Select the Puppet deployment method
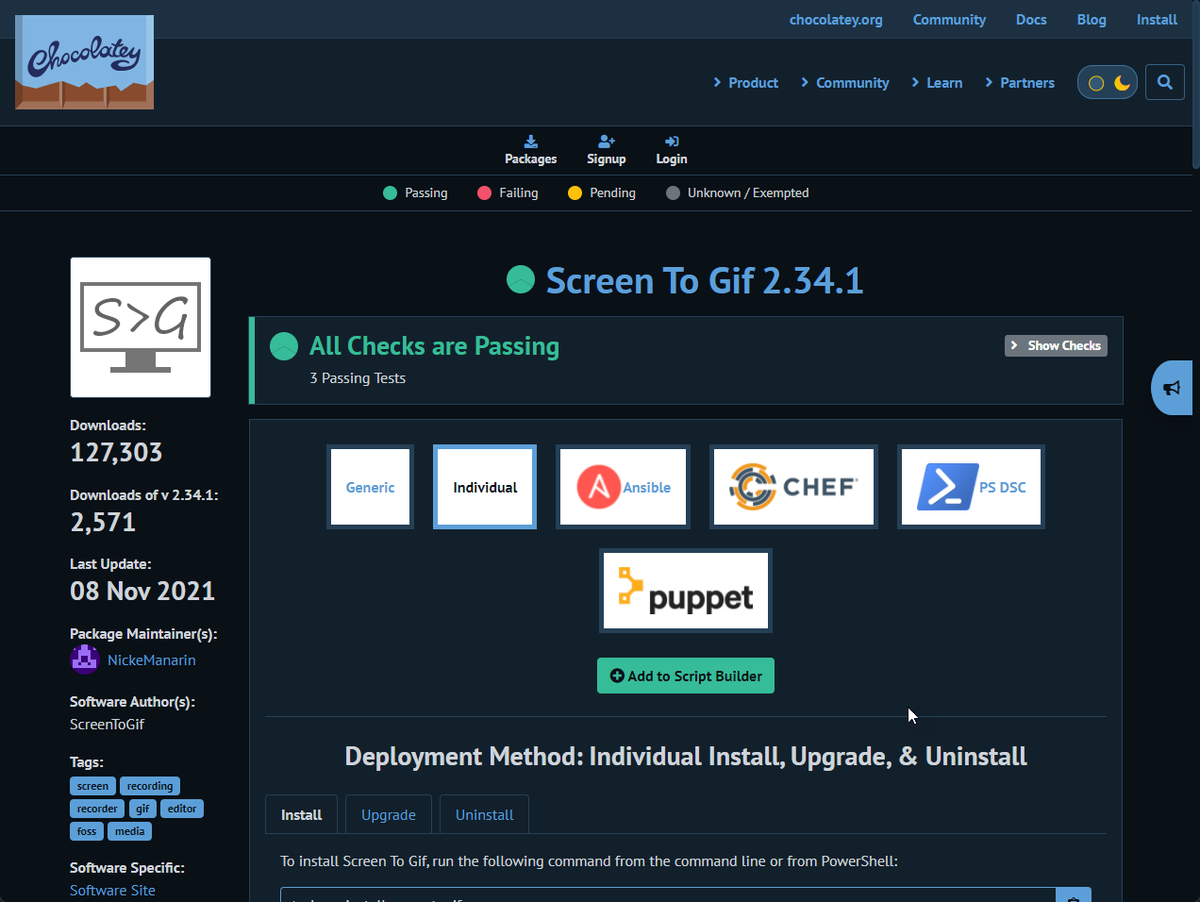 (x=686, y=590)
